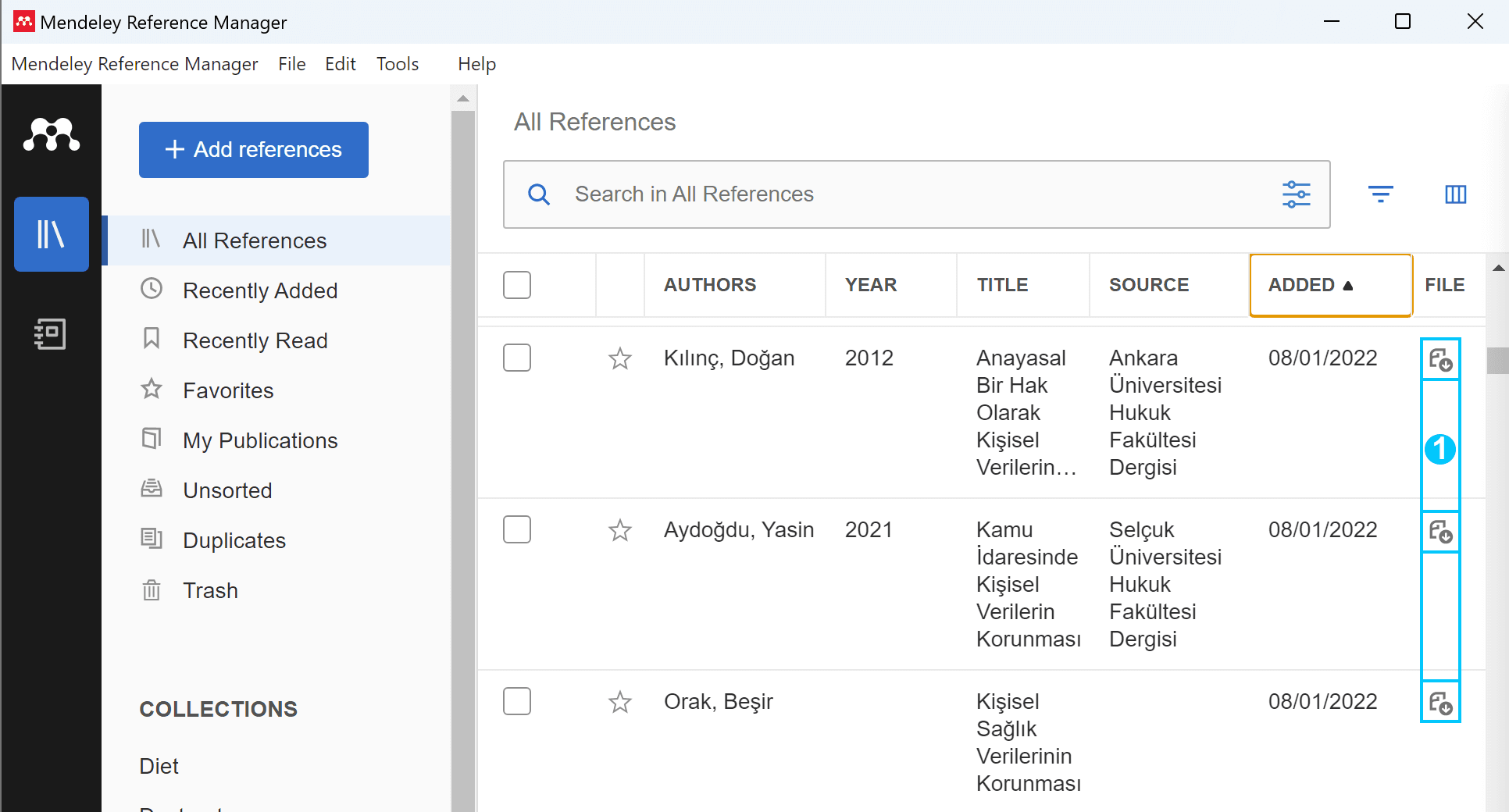Open Recently Added list
Viewport: 1509px width, 812px height.
(x=276, y=290)
